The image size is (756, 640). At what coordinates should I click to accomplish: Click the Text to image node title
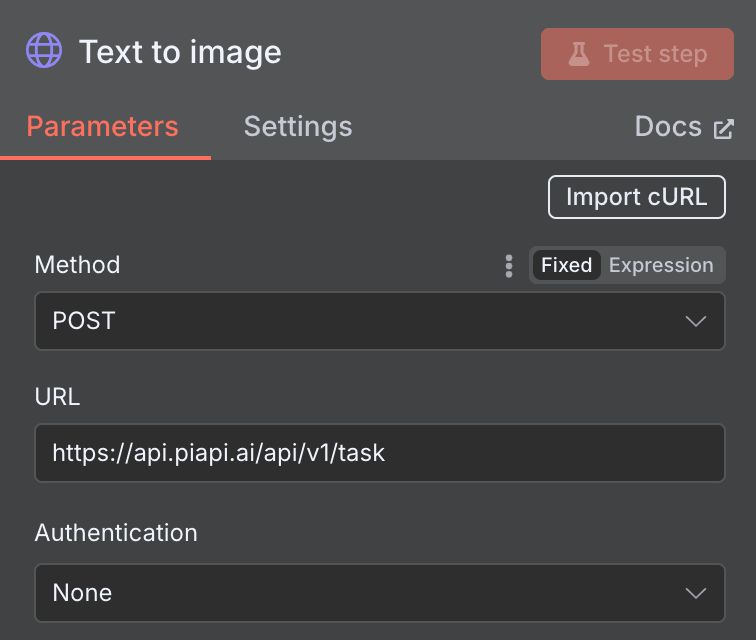coord(180,52)
